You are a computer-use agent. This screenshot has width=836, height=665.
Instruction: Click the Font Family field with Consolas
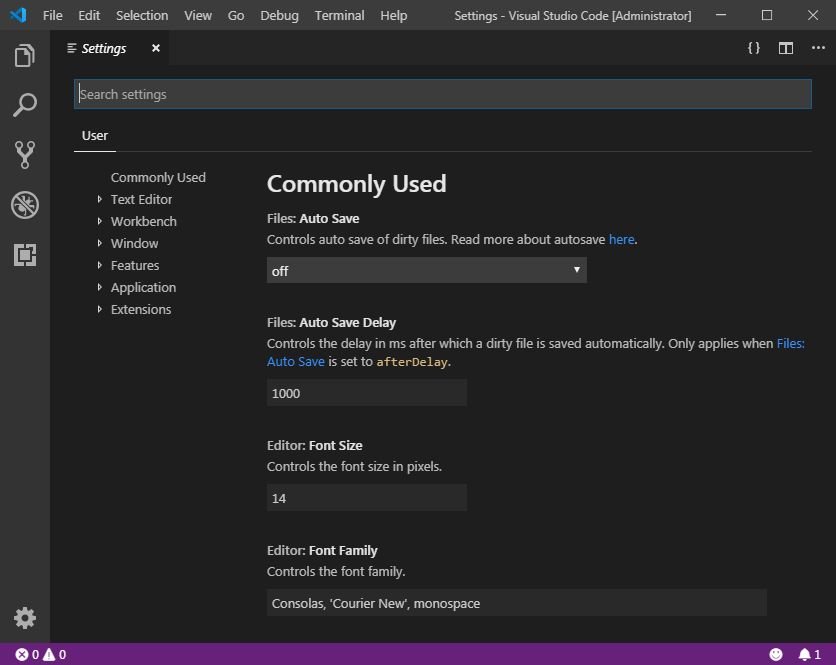(x=517, y=603)
